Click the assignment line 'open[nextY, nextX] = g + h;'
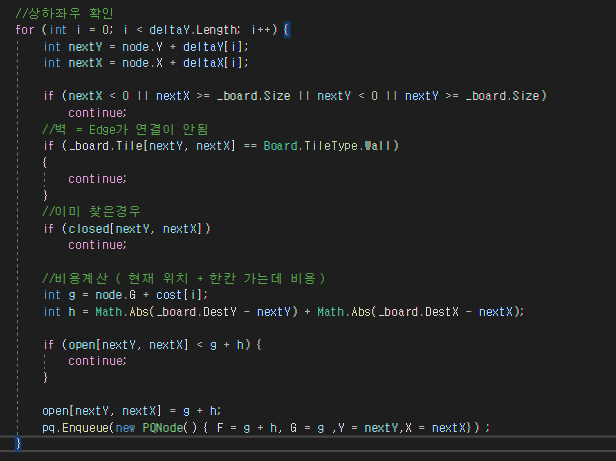616x461 pixels. coord(132,411)
